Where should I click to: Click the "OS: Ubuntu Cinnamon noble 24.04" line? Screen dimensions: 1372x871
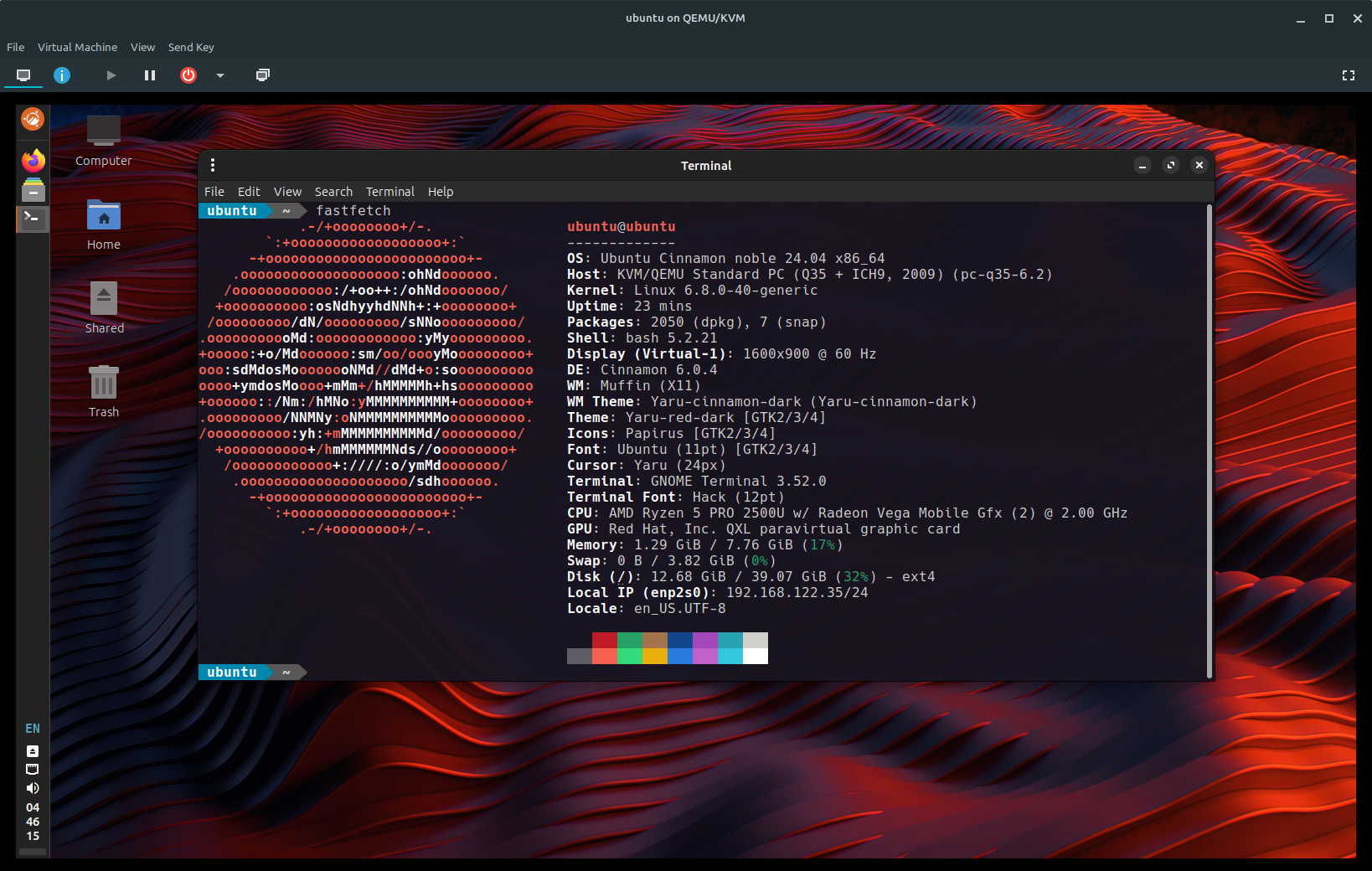pos(726,259)
